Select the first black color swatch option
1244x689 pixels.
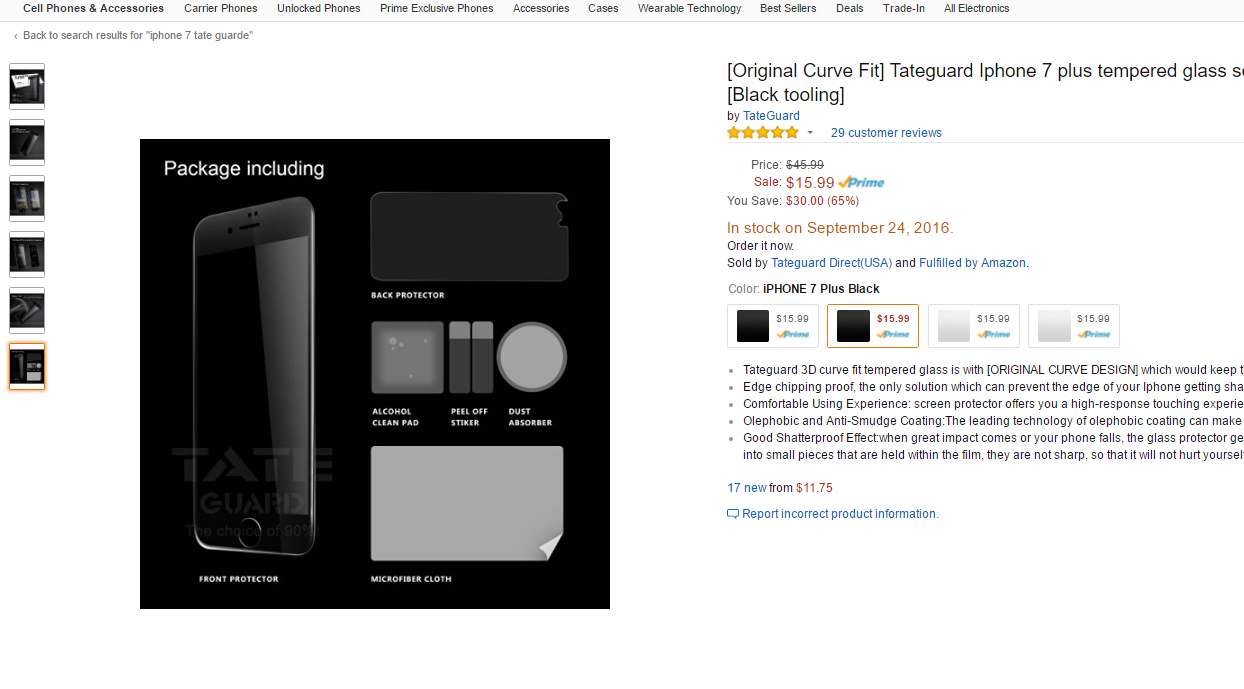click(x=773, y=326)
